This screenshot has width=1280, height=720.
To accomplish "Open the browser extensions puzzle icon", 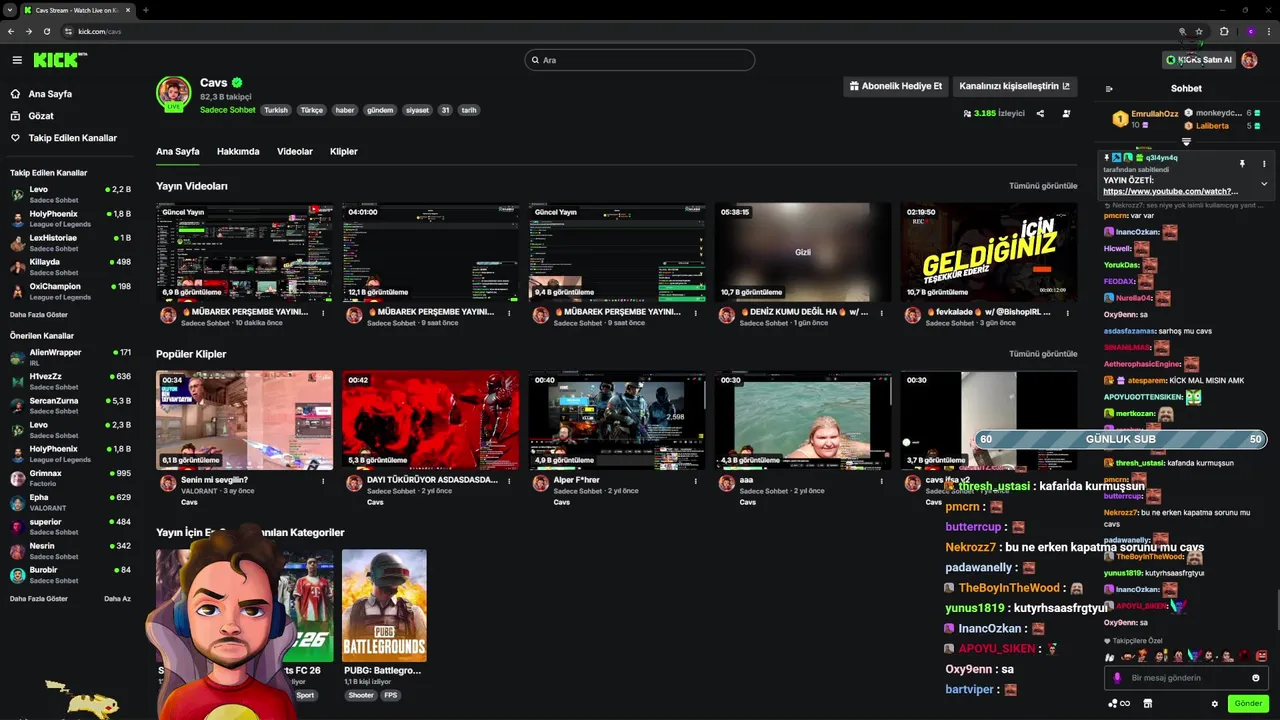I will [1224, 31].
